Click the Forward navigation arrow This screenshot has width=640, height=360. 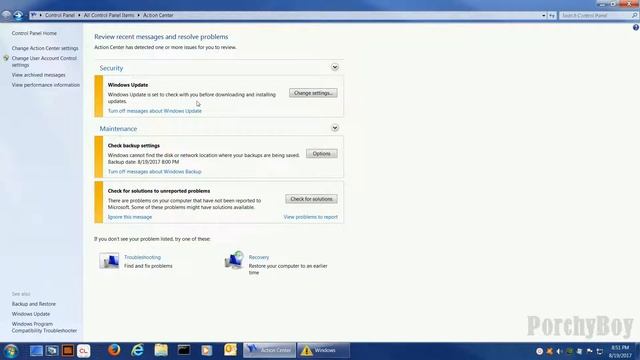18,16
